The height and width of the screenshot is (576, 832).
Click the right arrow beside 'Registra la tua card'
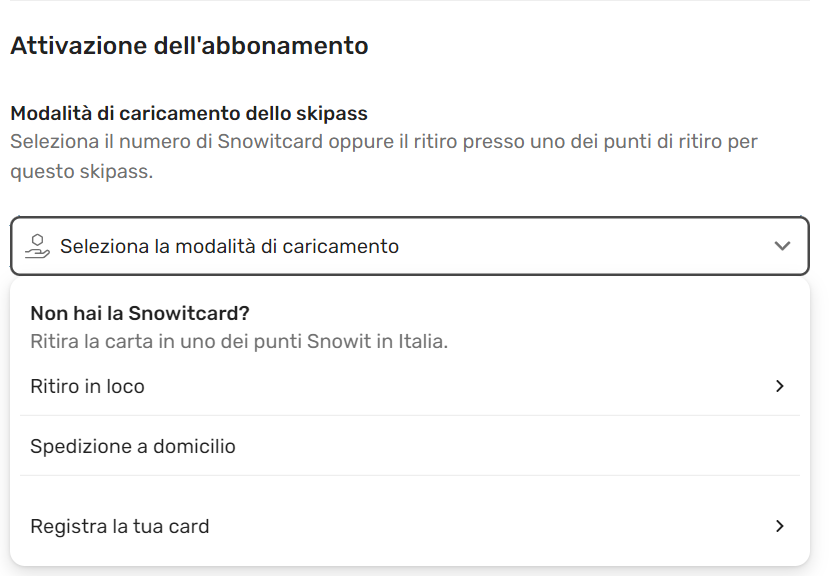pos(780,526)
